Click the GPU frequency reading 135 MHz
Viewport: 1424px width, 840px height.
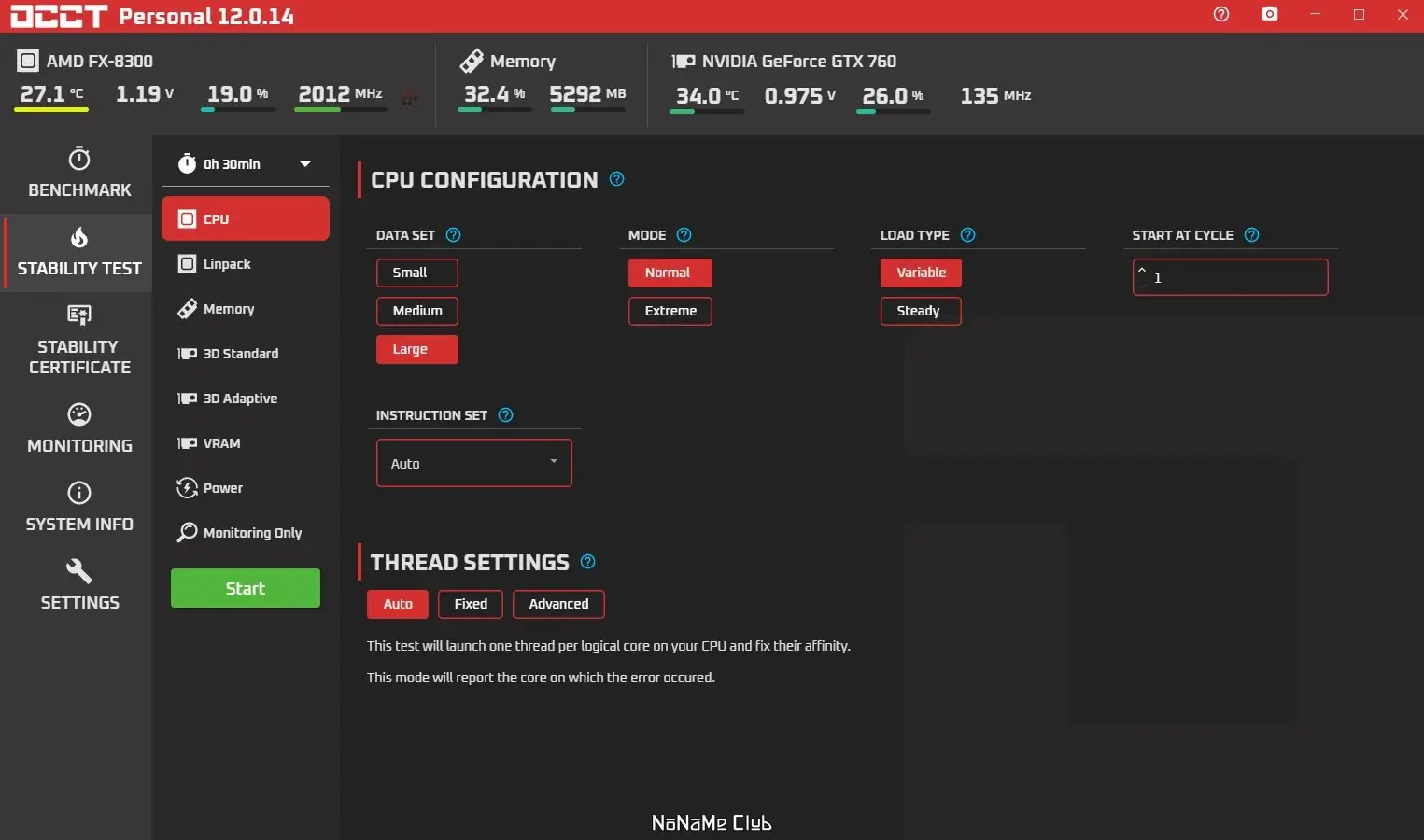click(x=995, y=95)
